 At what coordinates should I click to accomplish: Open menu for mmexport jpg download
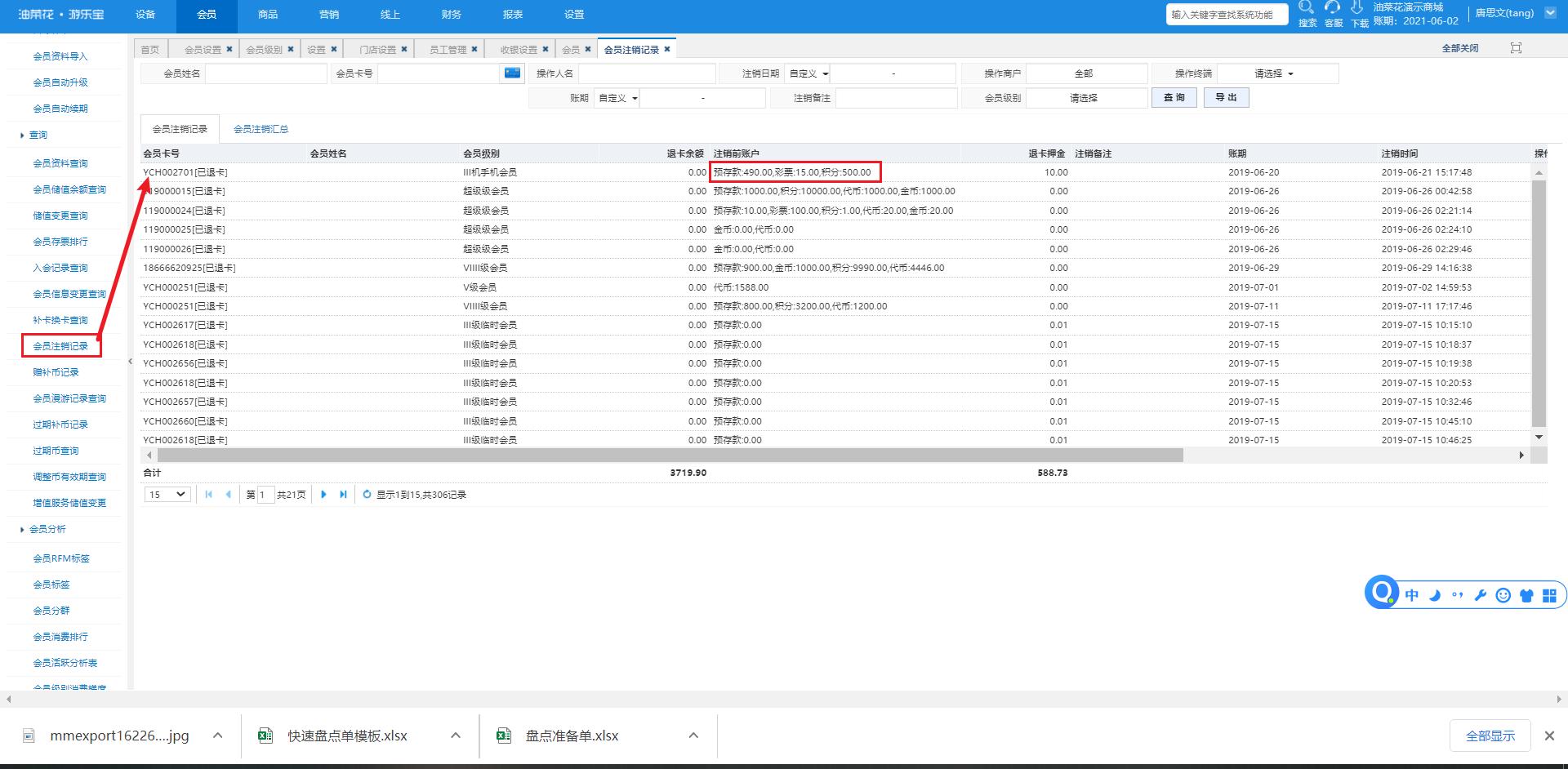click(x=218, y=736)
